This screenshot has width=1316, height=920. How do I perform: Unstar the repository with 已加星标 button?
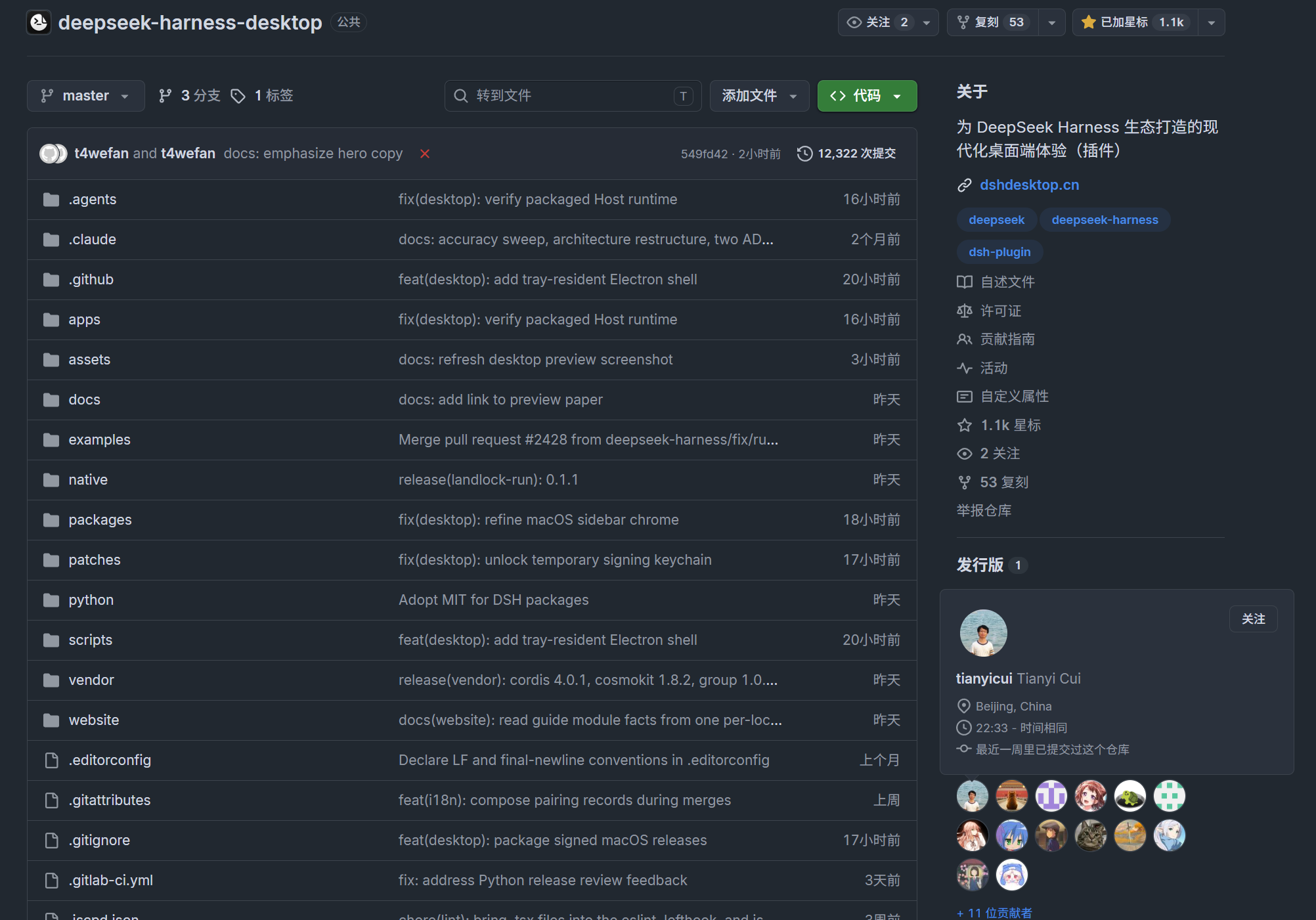pyautogui.click(x=1135, y=22)
